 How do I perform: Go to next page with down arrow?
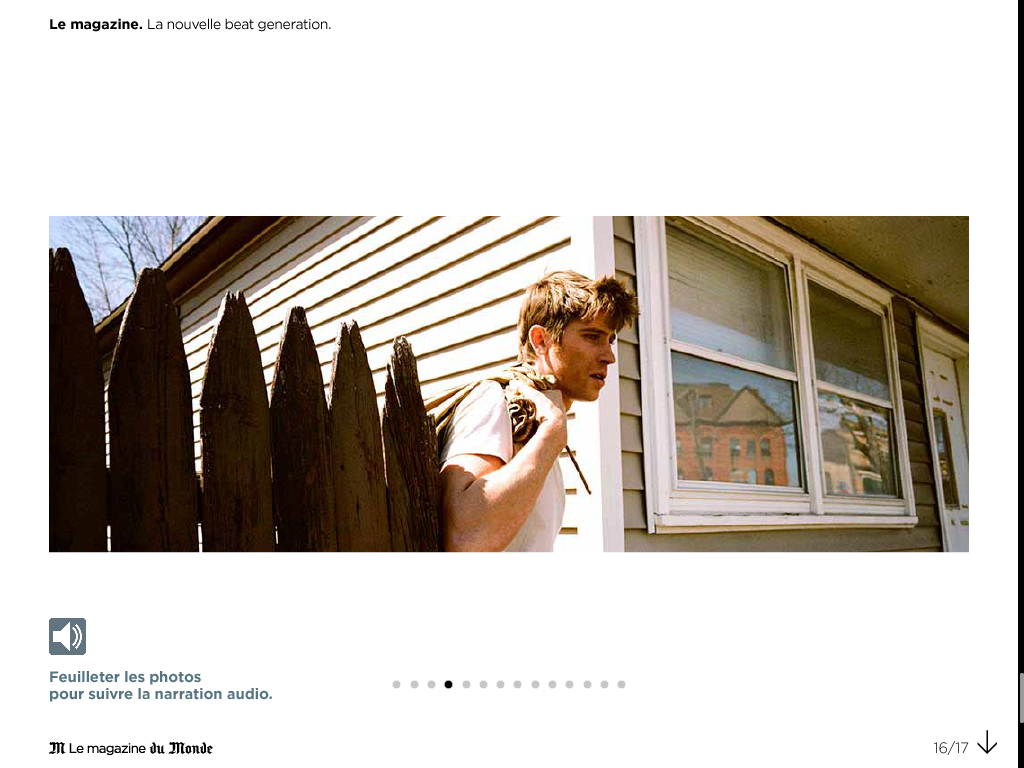click(x=987, y=743)
